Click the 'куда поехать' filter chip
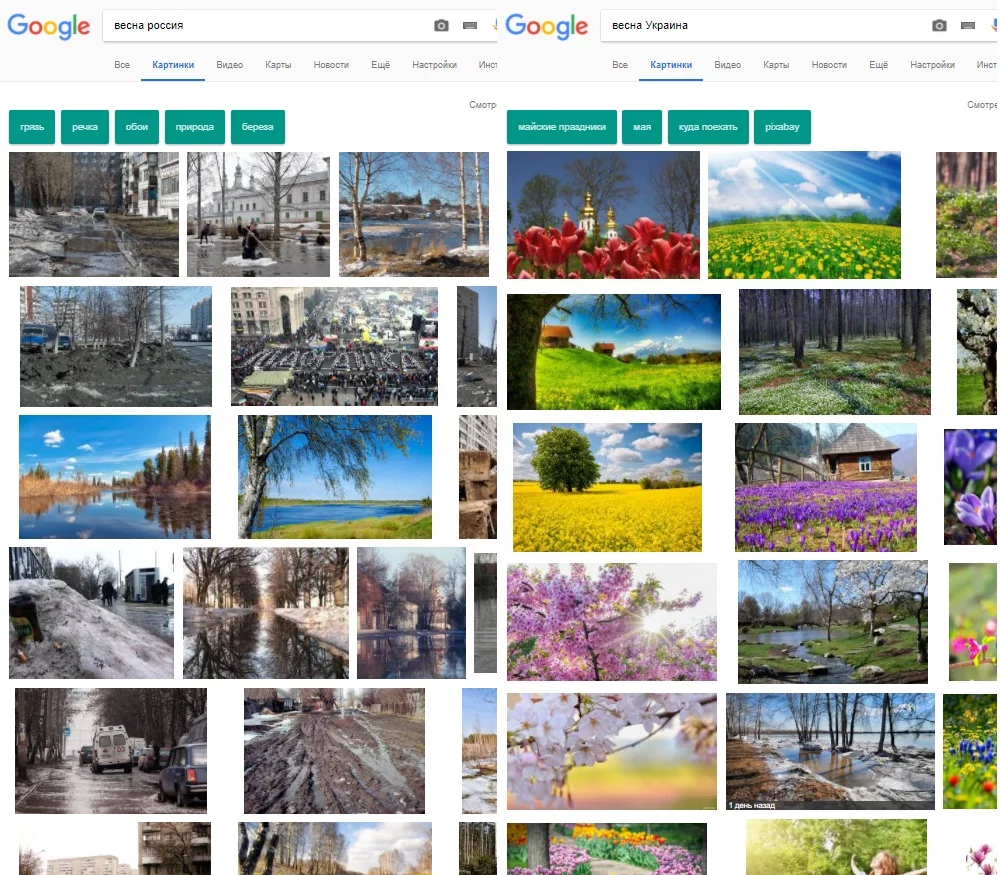 tap(708, 127)
